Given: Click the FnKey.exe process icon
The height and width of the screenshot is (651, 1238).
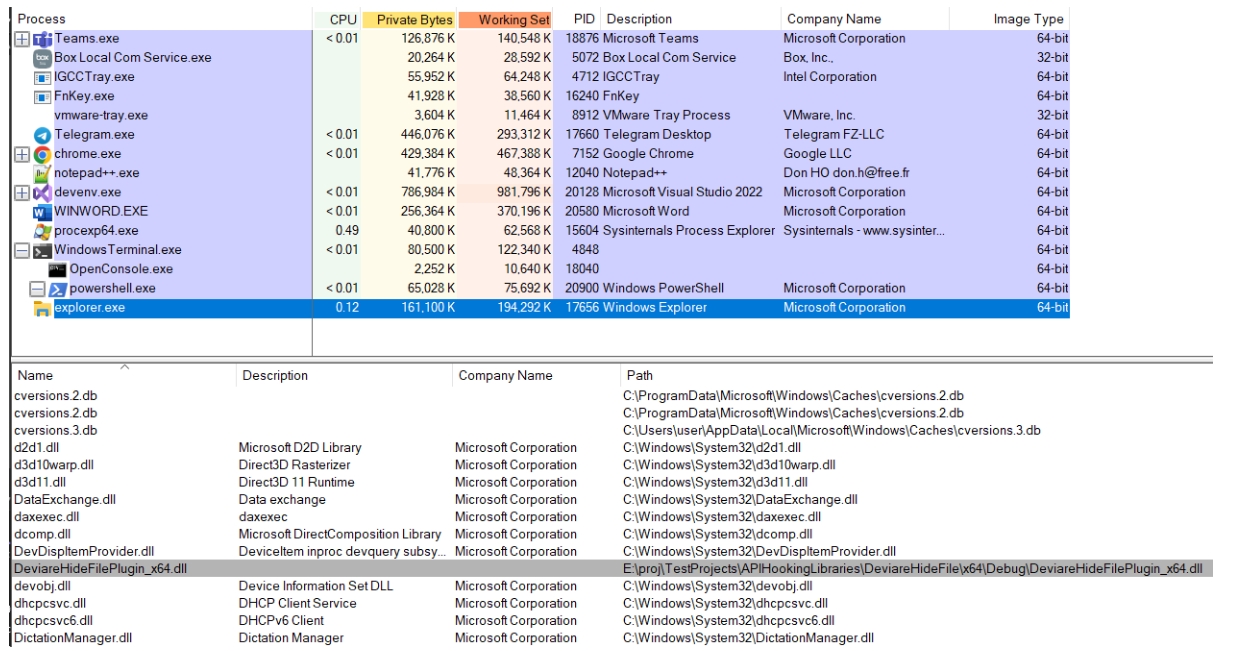Looking at the screenshot, I should pyautogui.click(x=42, y=96).
